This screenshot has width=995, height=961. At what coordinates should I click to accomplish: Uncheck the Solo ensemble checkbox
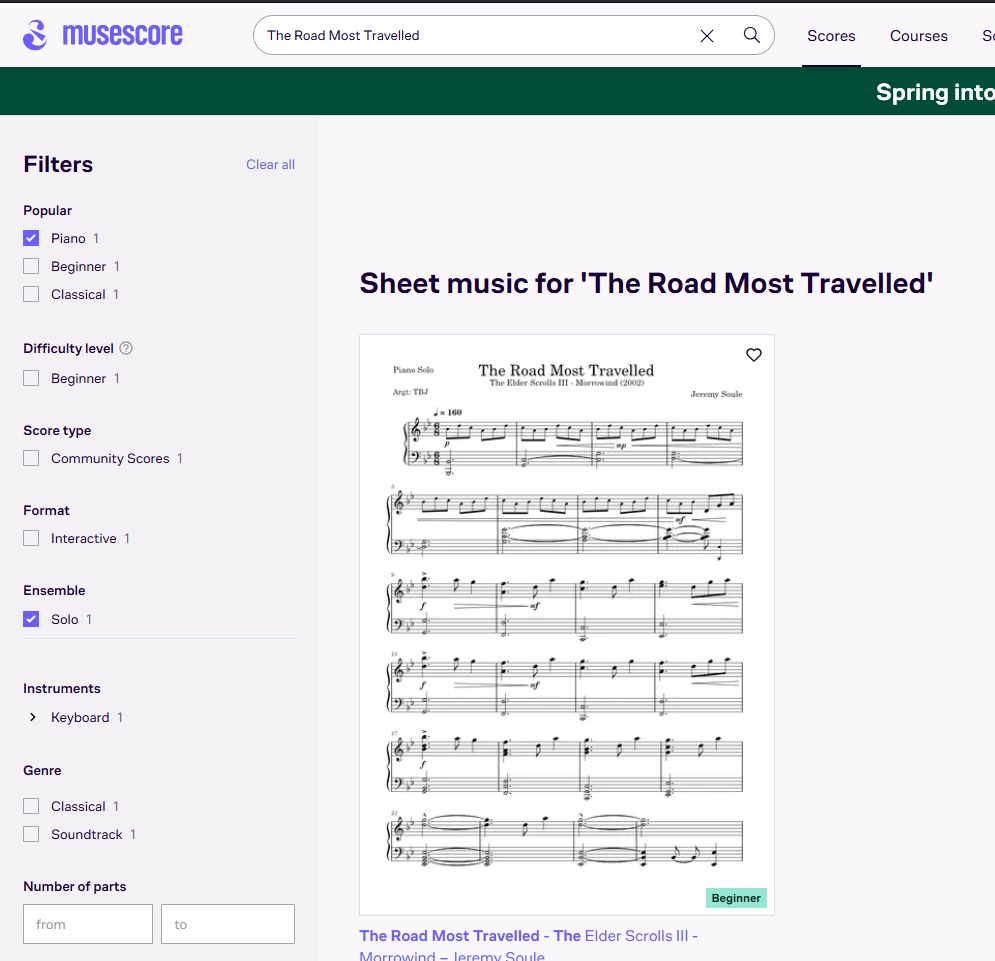click(31, 619)
